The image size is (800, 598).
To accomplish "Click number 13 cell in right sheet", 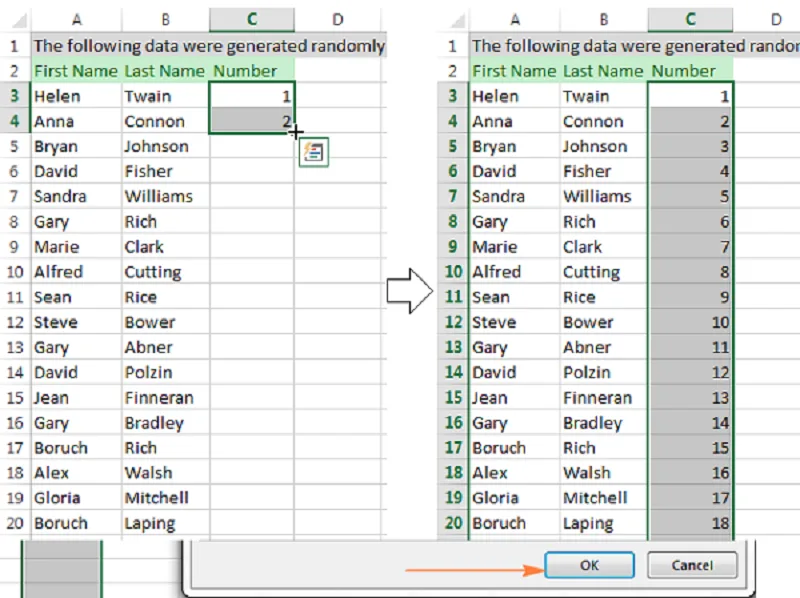I will [690, 397].
